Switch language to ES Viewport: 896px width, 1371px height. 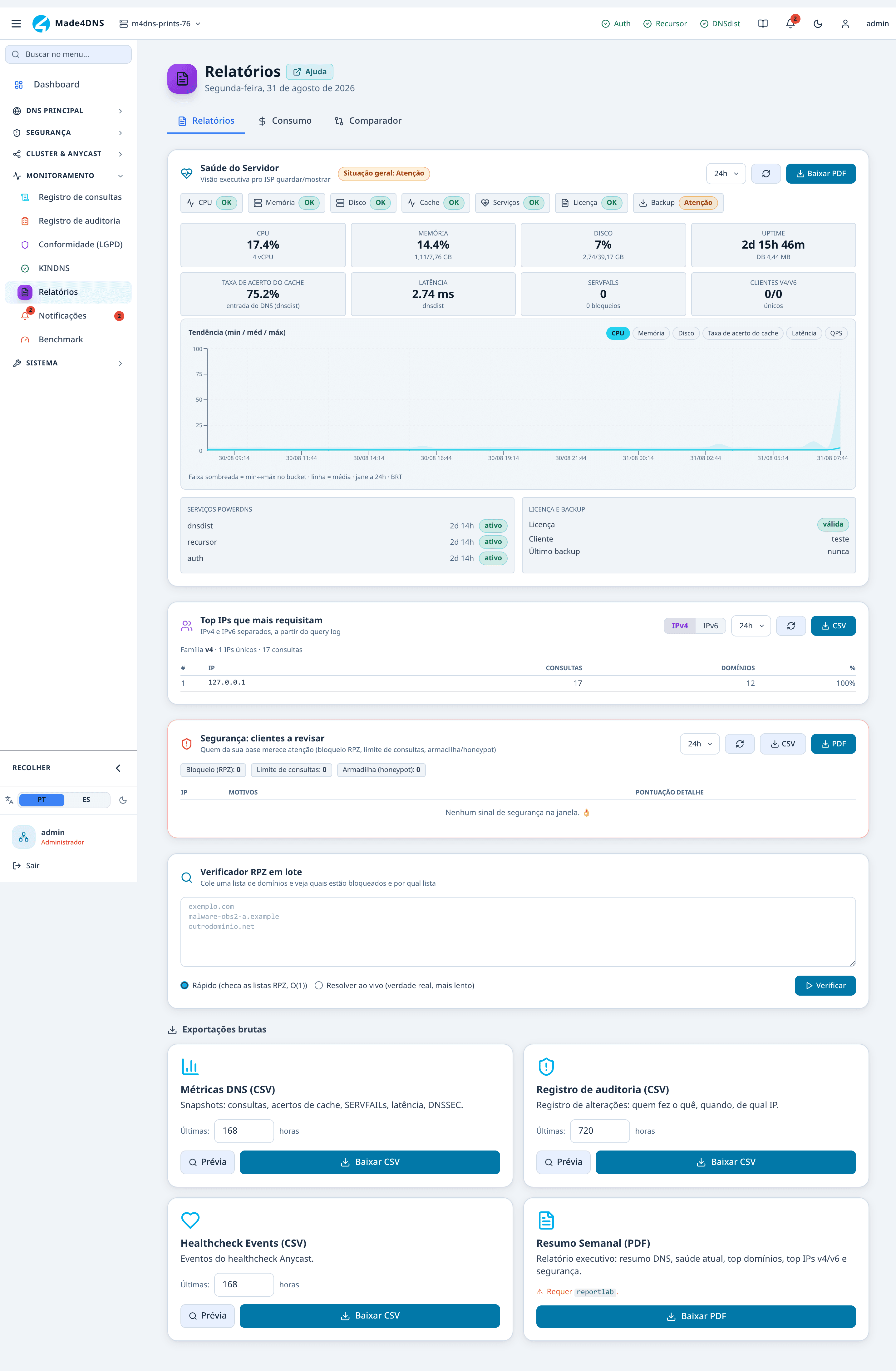coord(86,799)
